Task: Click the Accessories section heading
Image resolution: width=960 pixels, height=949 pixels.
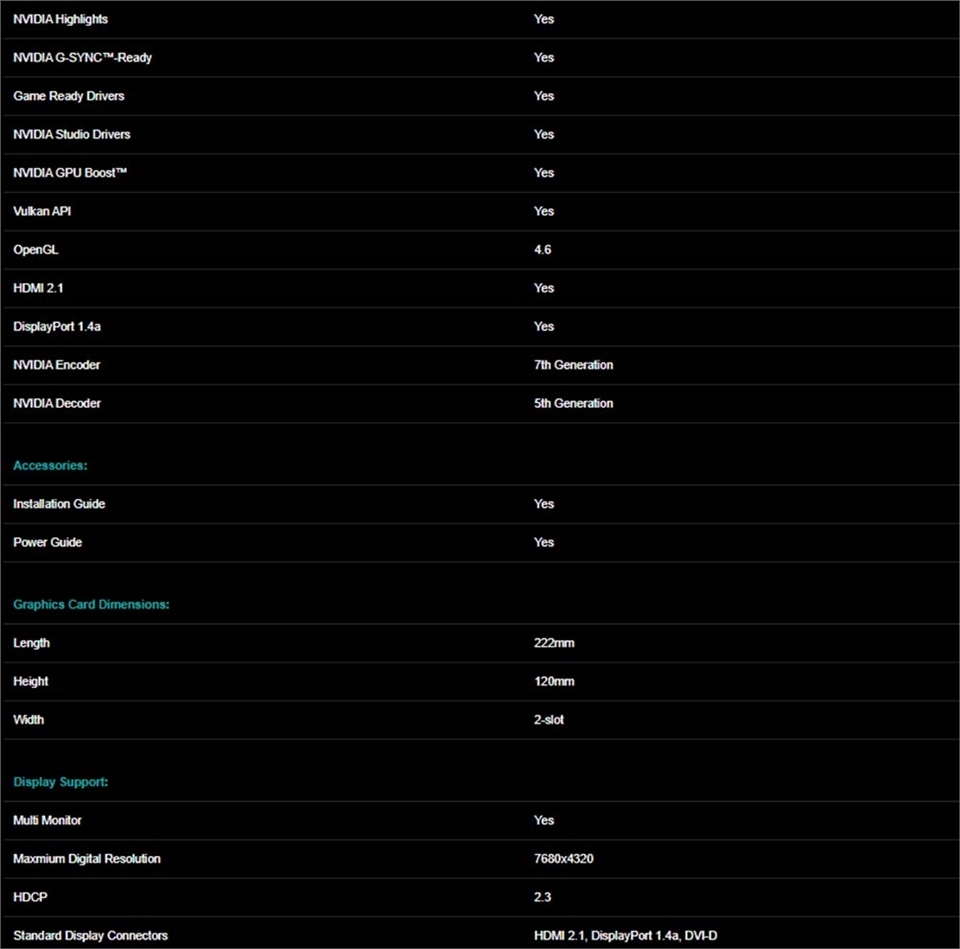Action: pos(50,466)
